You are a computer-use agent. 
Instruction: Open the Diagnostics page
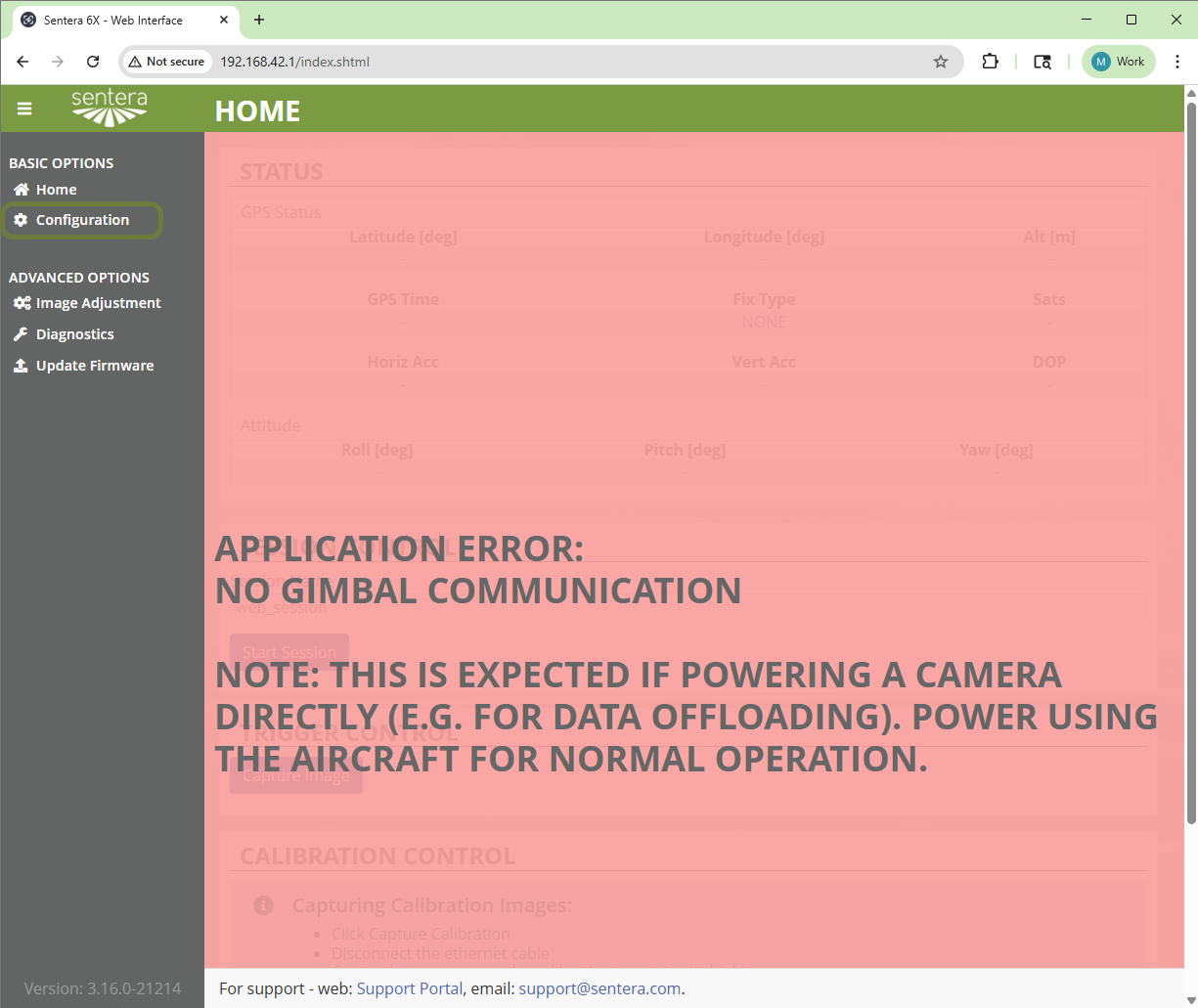(x=74, y=334)
